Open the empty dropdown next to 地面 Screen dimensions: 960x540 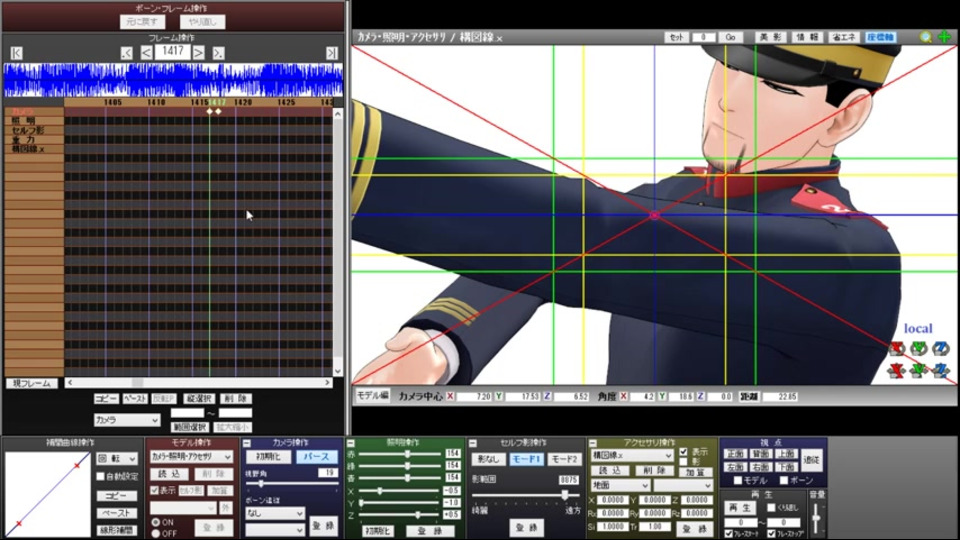pos(683,485)
